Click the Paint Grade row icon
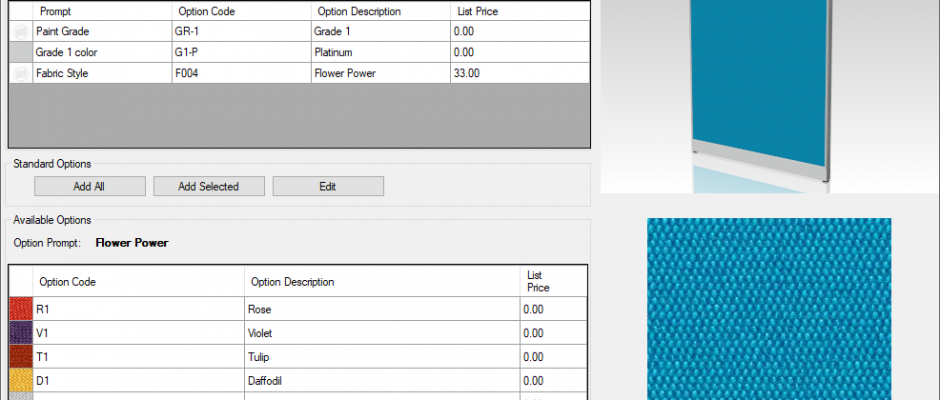This screenshot has height=400, width=940. [21, 31]
